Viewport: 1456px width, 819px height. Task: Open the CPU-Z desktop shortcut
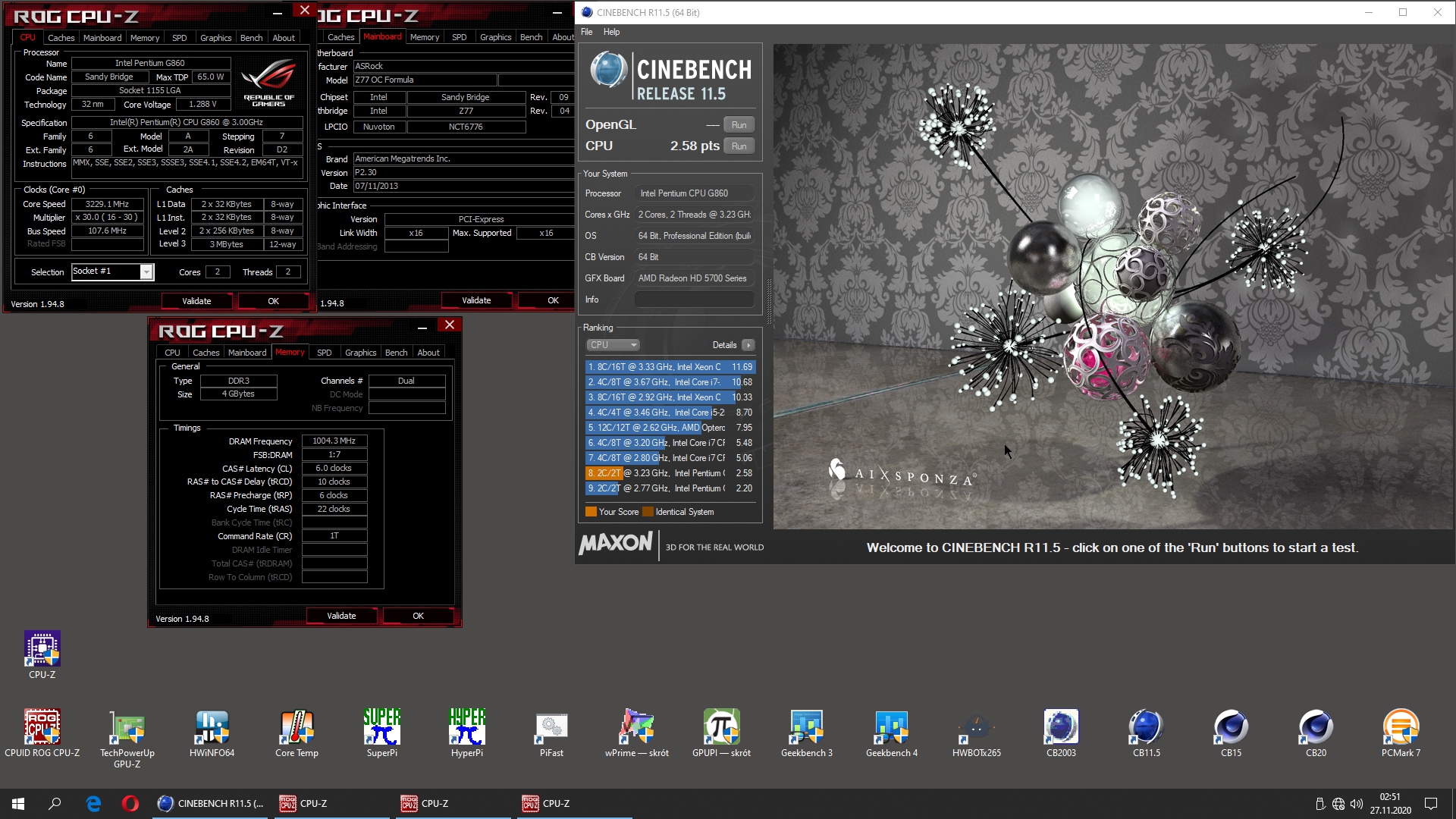click(x=42, y=654)
